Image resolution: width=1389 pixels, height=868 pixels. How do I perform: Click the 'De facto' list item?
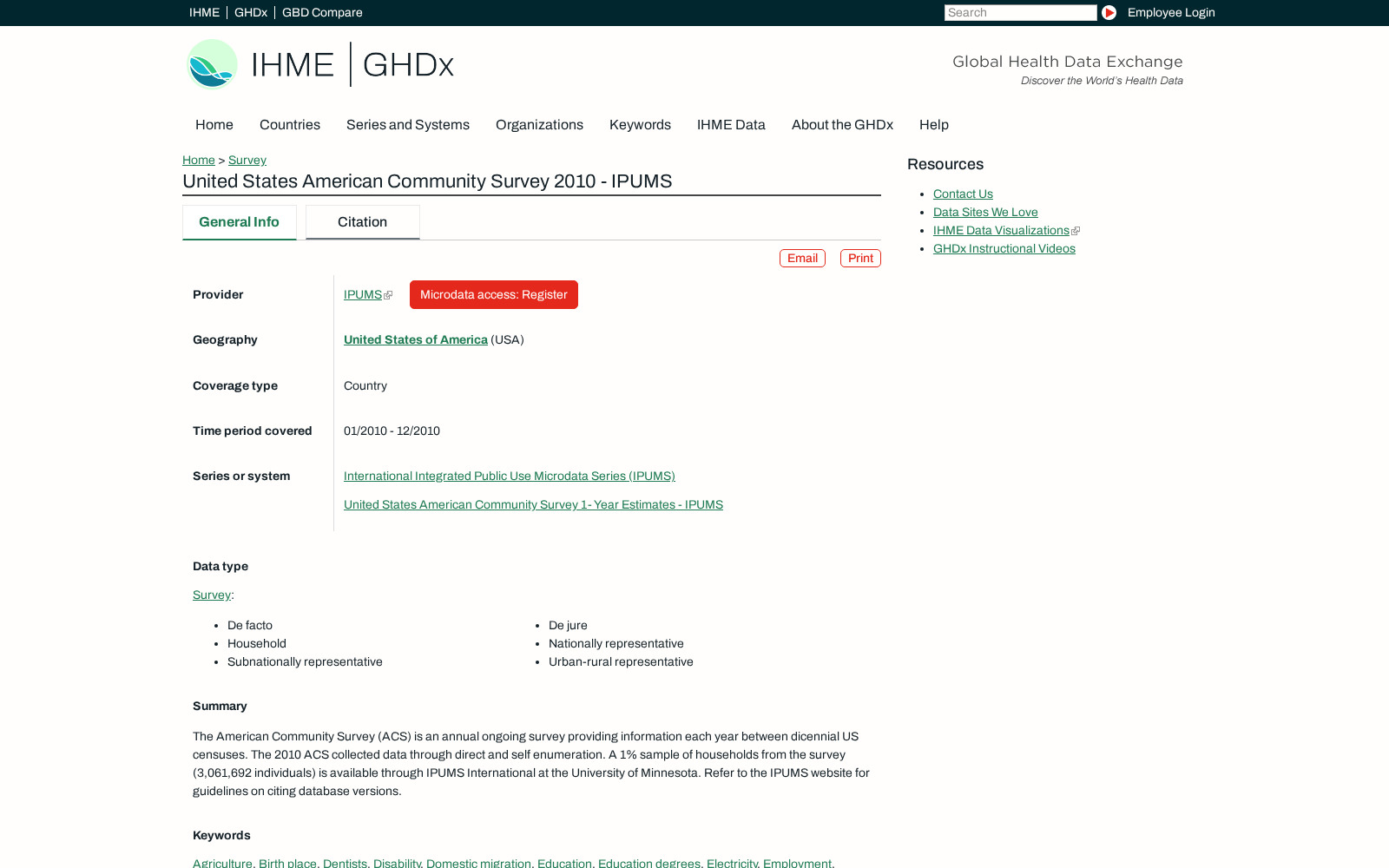(x=250, y=626)
